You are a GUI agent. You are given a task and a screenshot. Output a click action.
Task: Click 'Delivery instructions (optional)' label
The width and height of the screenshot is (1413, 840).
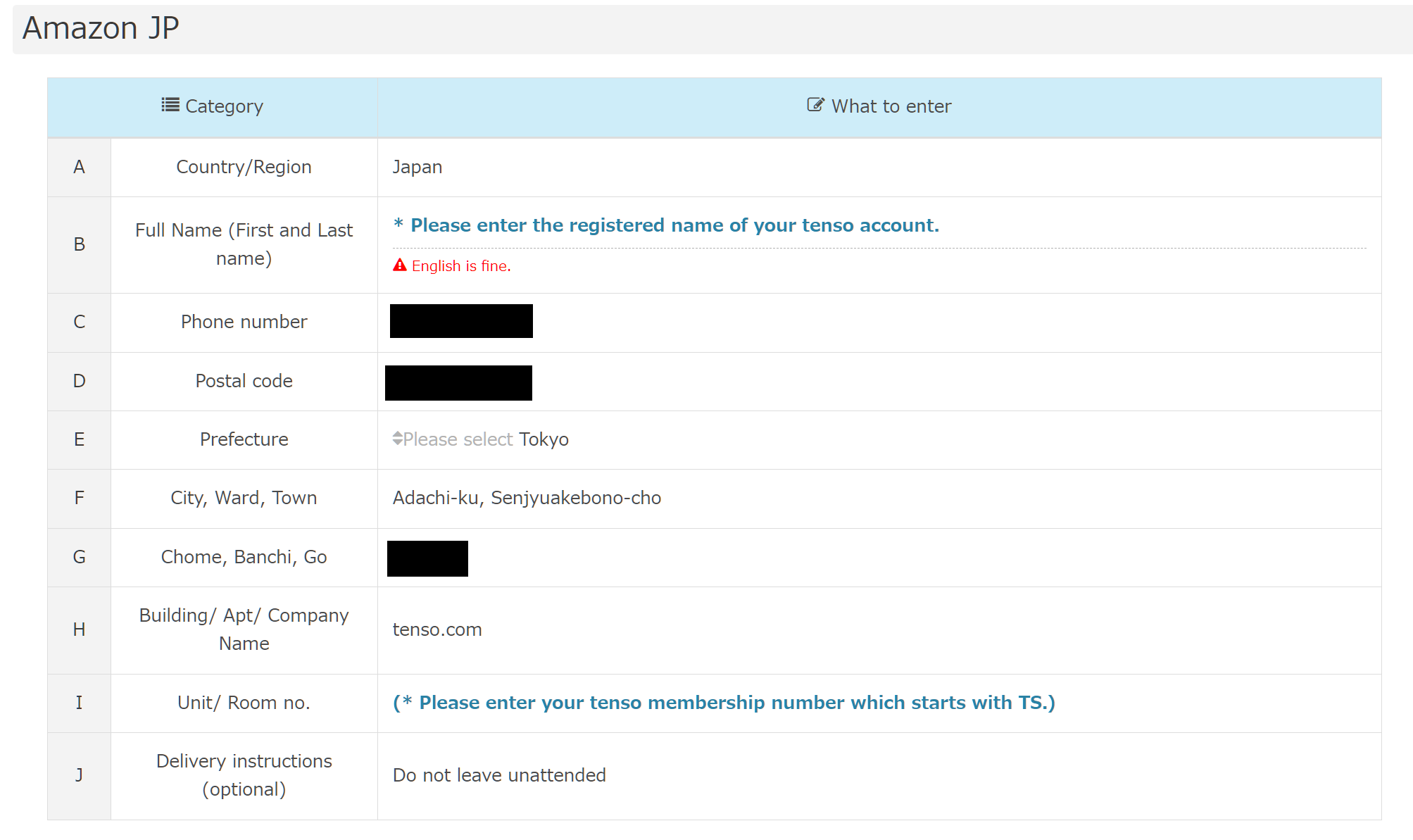point(244,775)
